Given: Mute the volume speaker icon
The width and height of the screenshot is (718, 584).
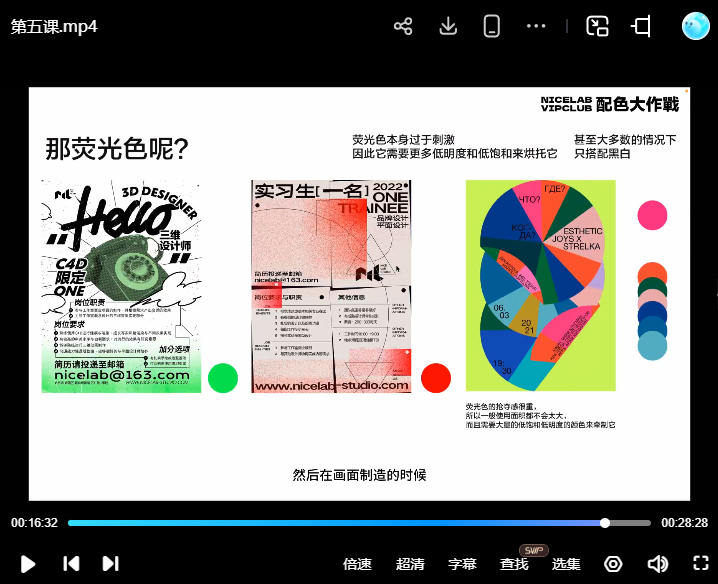Looking at the screenshot, I should (x=657, y=564).
